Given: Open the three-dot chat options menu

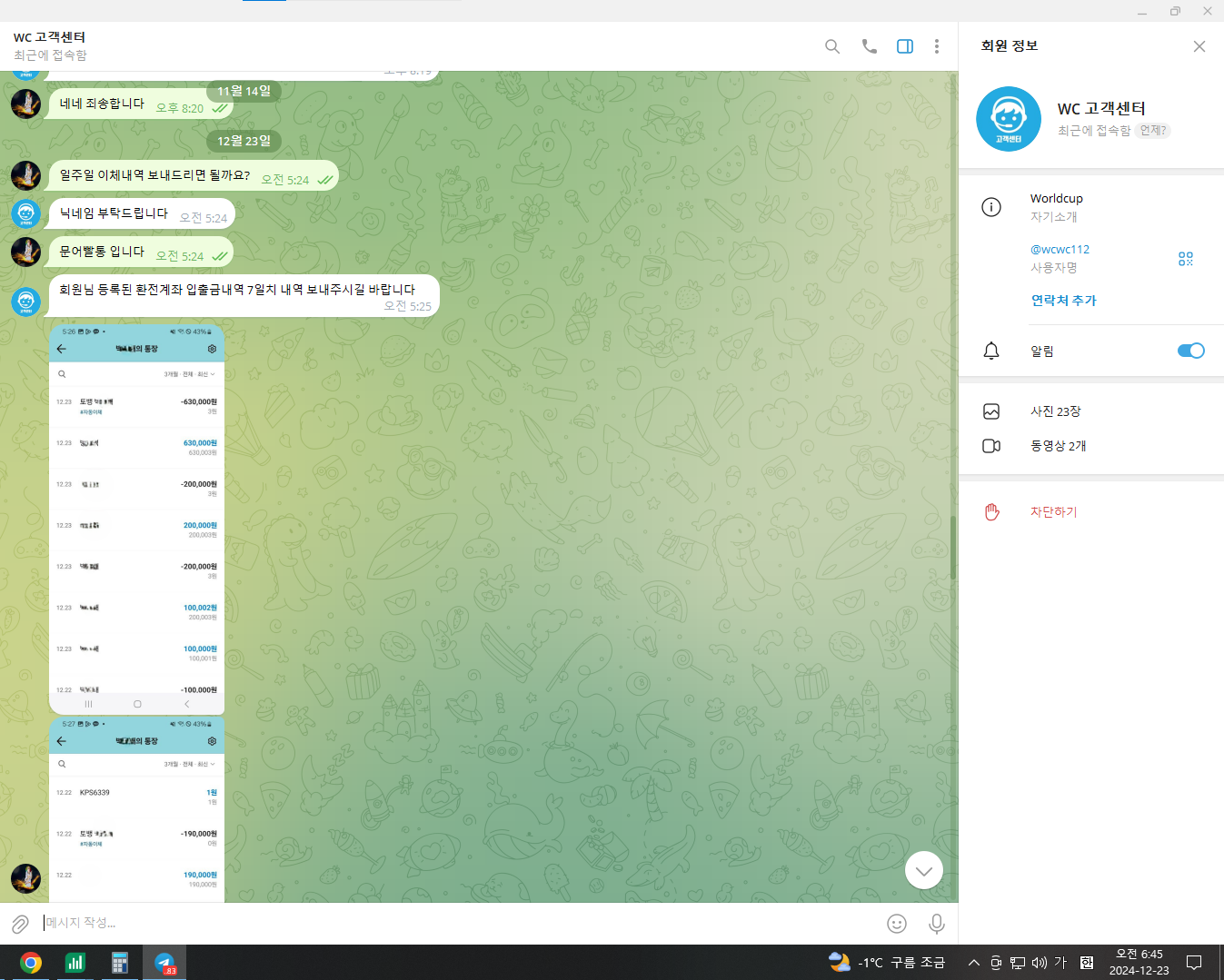Looking at the screenshot, I should click(936, 46).
